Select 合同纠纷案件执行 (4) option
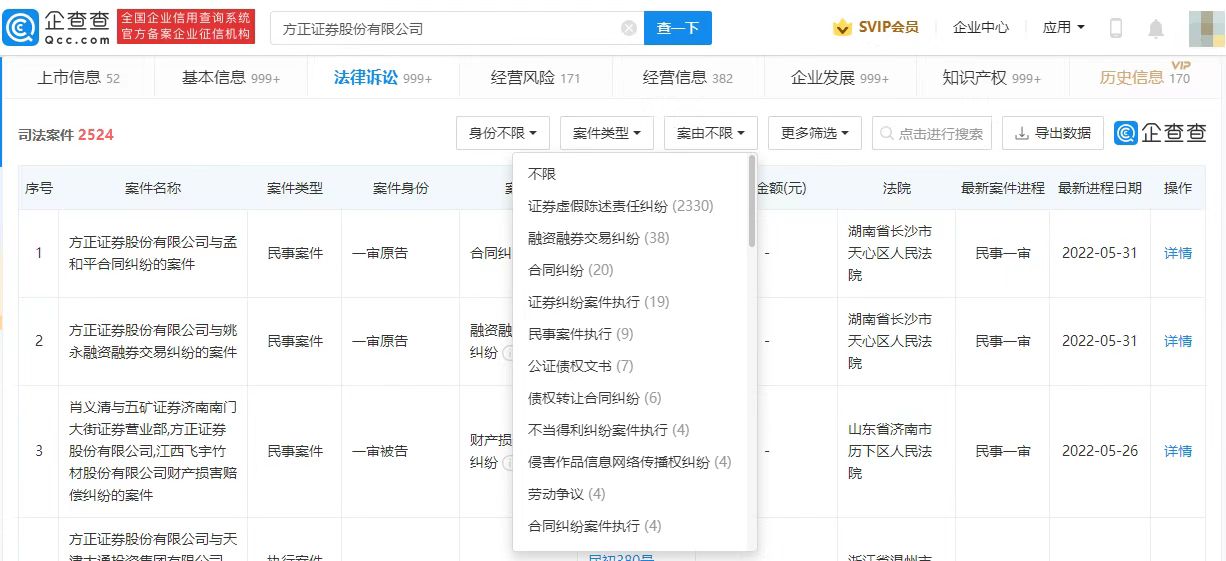The width and height of the screenshot is (1226, 561). [x=630, y=526]
